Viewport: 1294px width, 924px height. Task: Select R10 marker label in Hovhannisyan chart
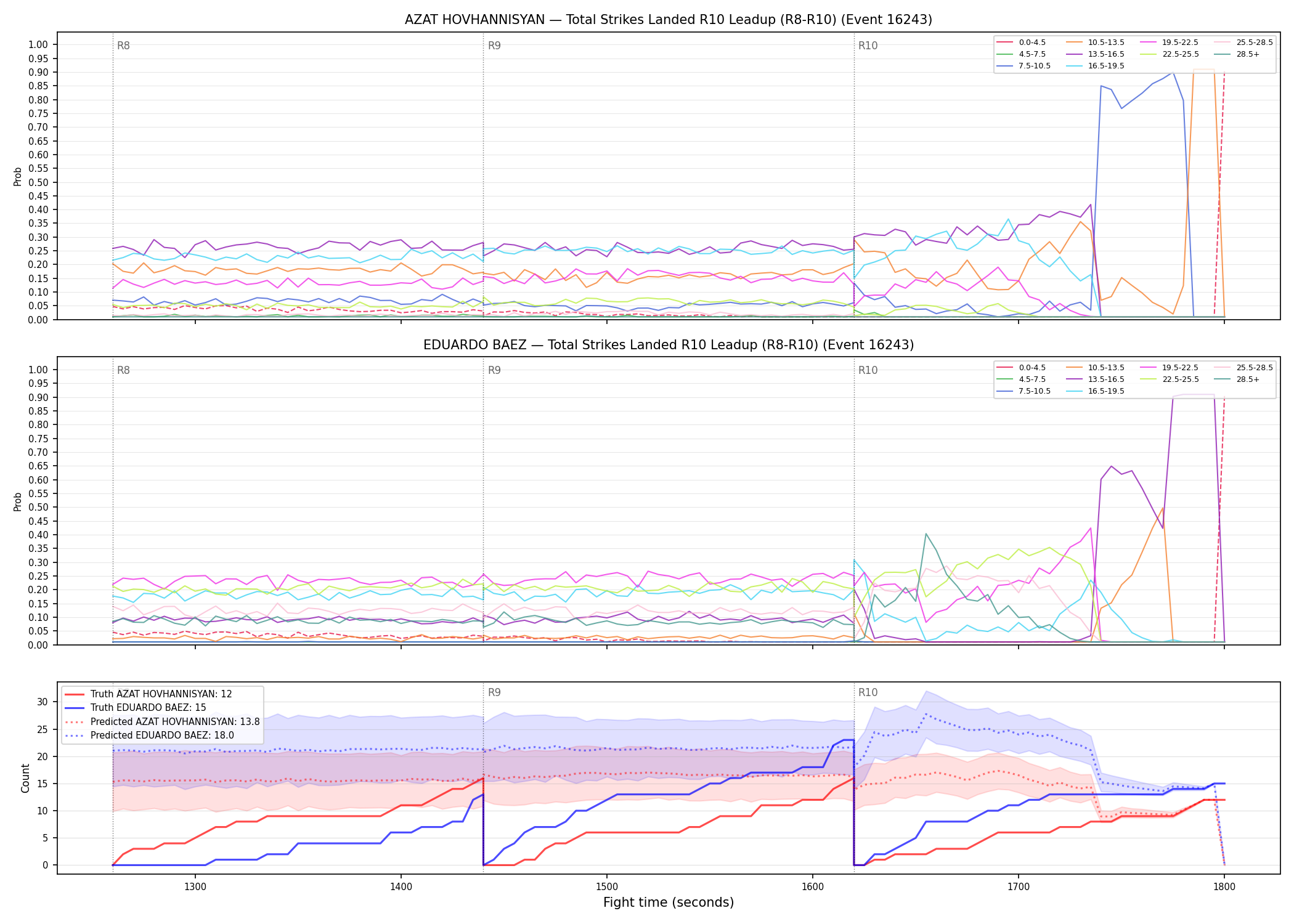(x=868, y=46)
